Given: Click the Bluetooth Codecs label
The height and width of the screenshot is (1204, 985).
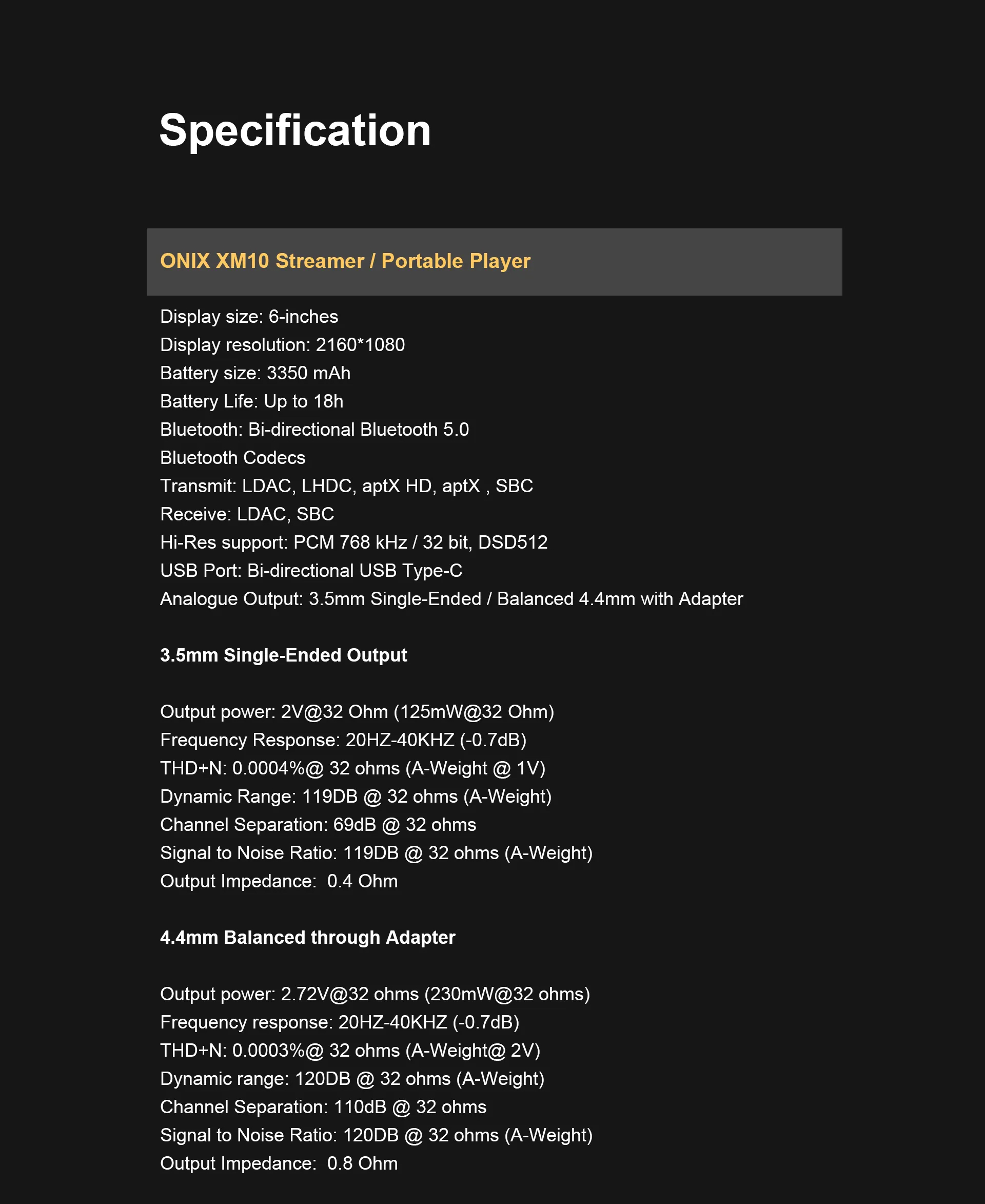Looking at the screenshot, I should [x=232, y=458].
